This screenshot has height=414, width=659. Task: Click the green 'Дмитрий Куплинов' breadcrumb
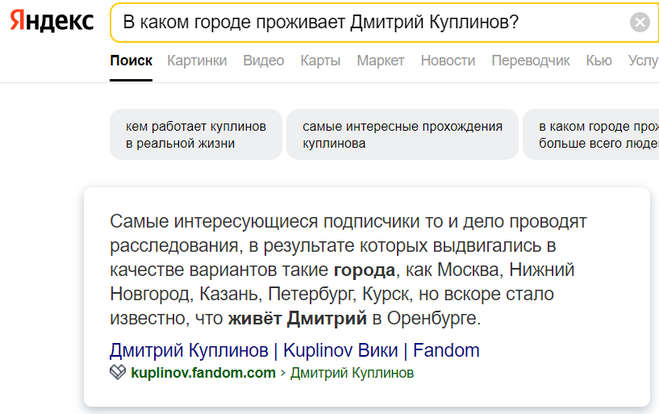tap(352, 373)
